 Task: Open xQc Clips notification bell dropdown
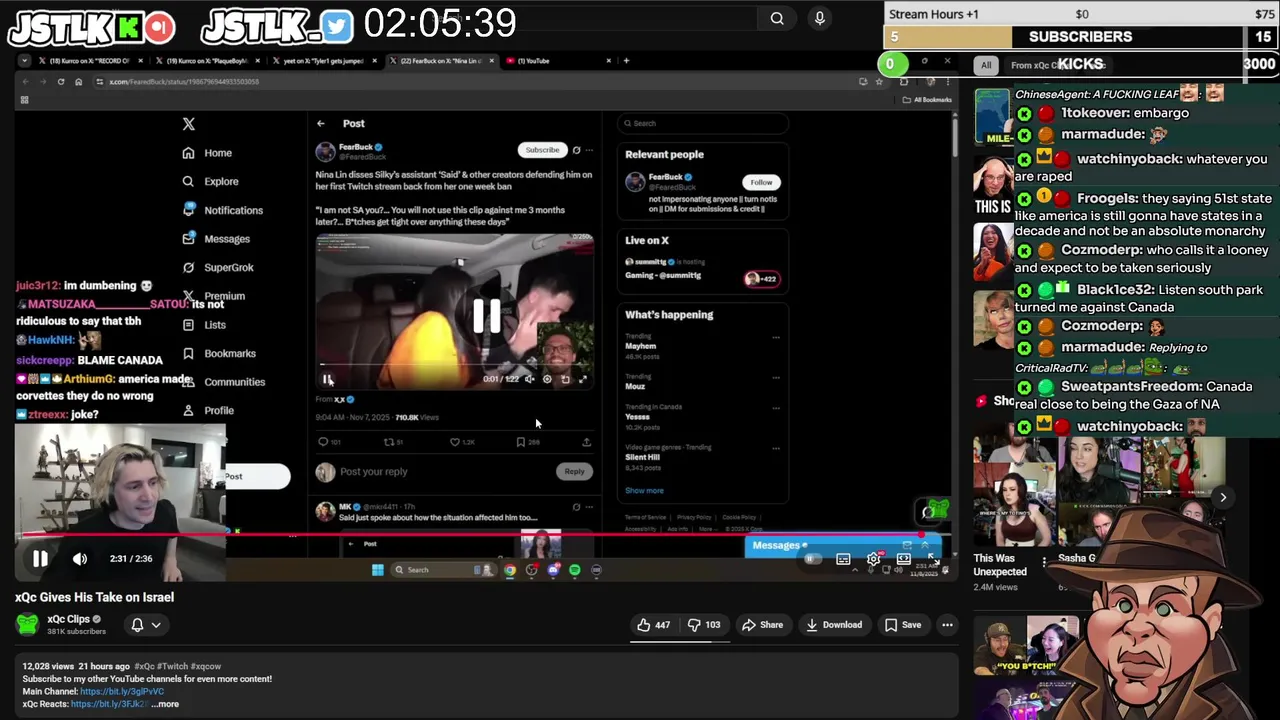tap(146, 625)
